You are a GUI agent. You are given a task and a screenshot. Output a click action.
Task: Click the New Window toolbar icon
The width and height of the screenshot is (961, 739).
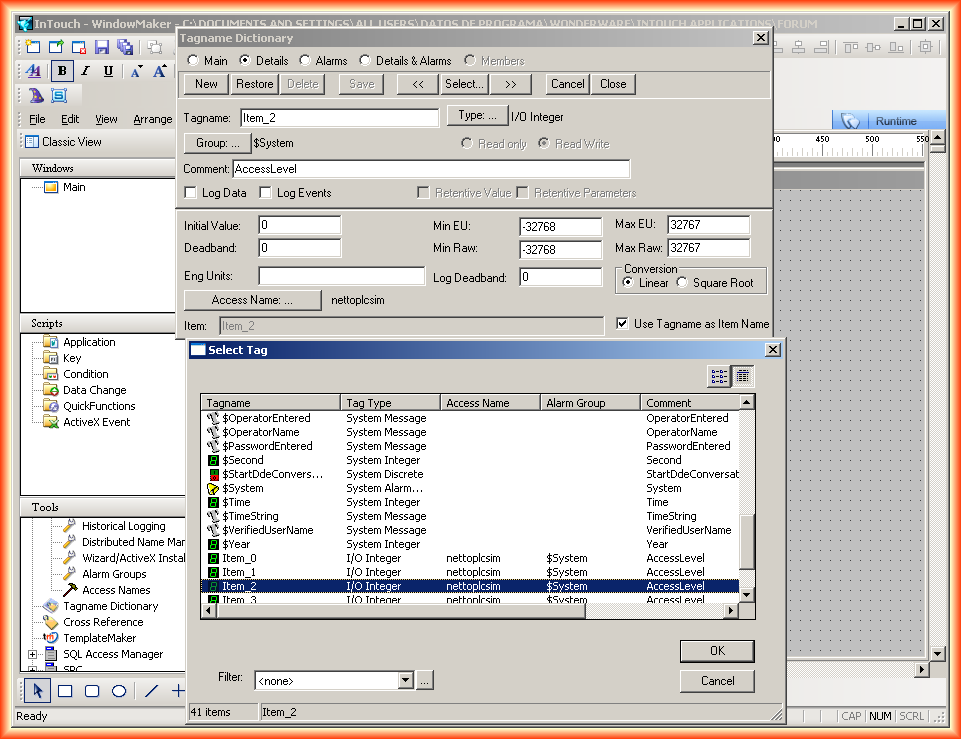point(33,47)
